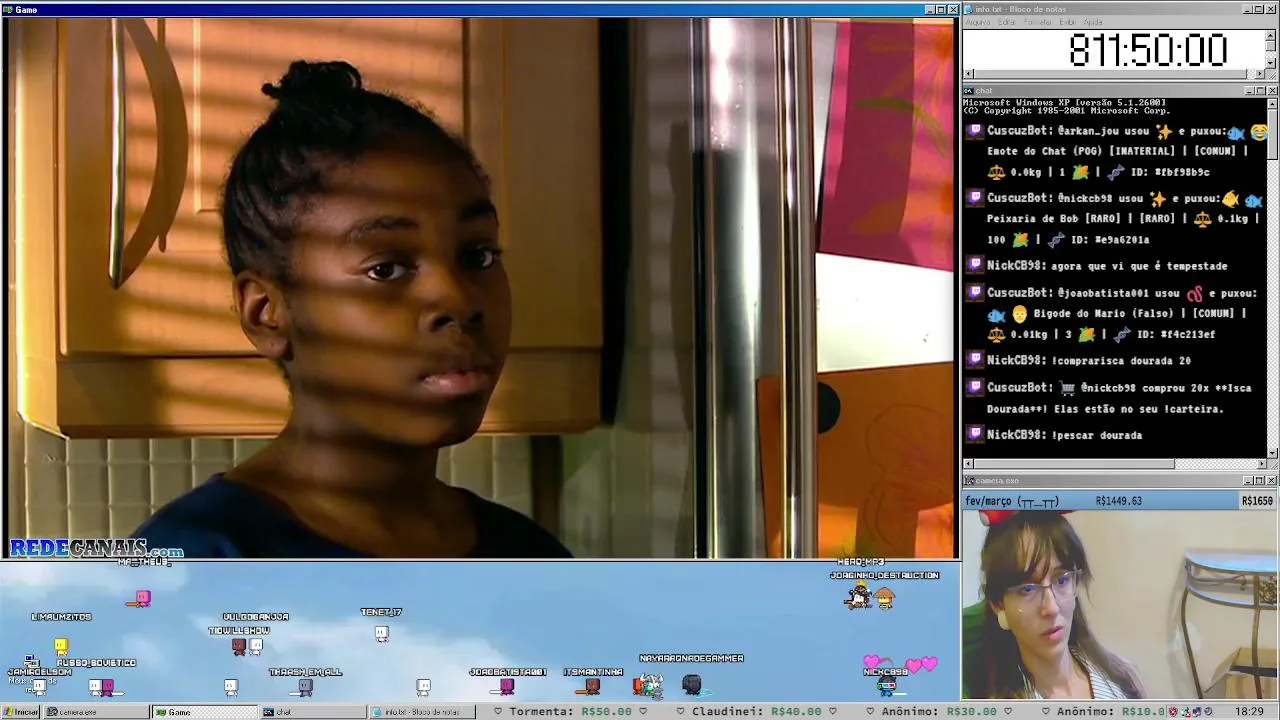Click Notepad horizontal scrollbar right arrow

tap(1260, 74)
